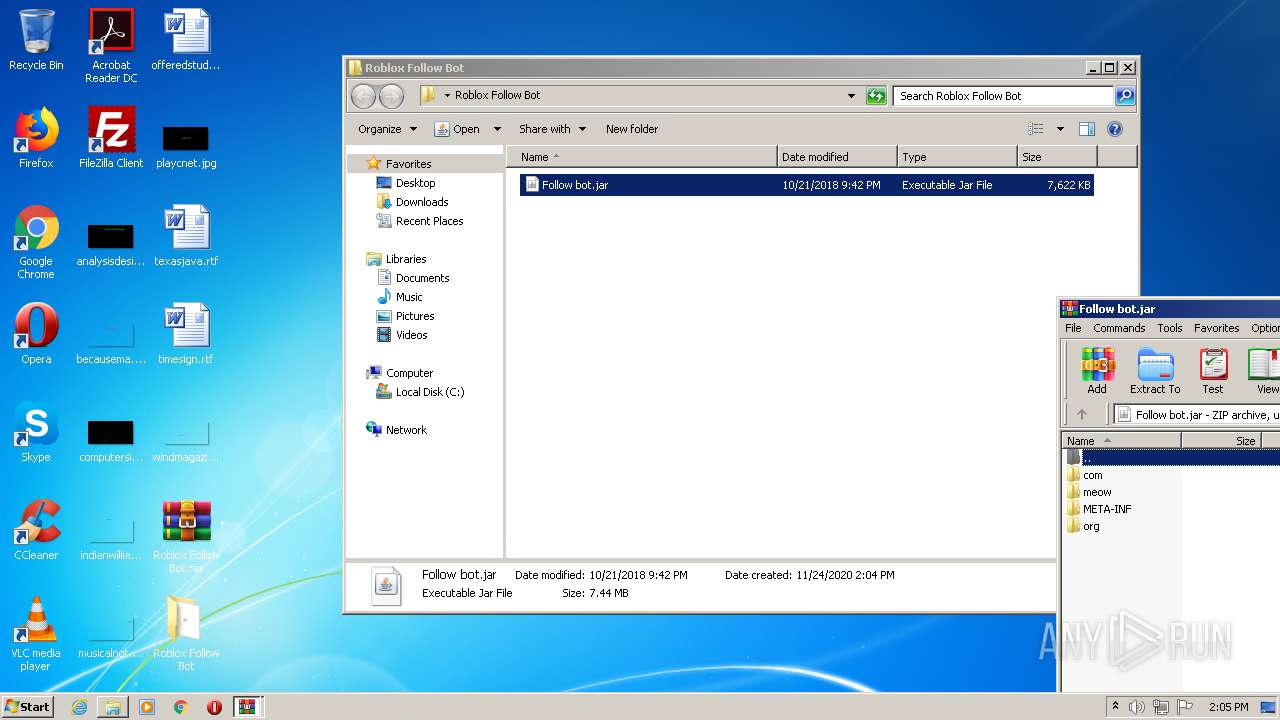Screen dimensions: 1280x720
Task: Select Roblox Follow Bot.rar archive on desktop
Action: point(186,536)
